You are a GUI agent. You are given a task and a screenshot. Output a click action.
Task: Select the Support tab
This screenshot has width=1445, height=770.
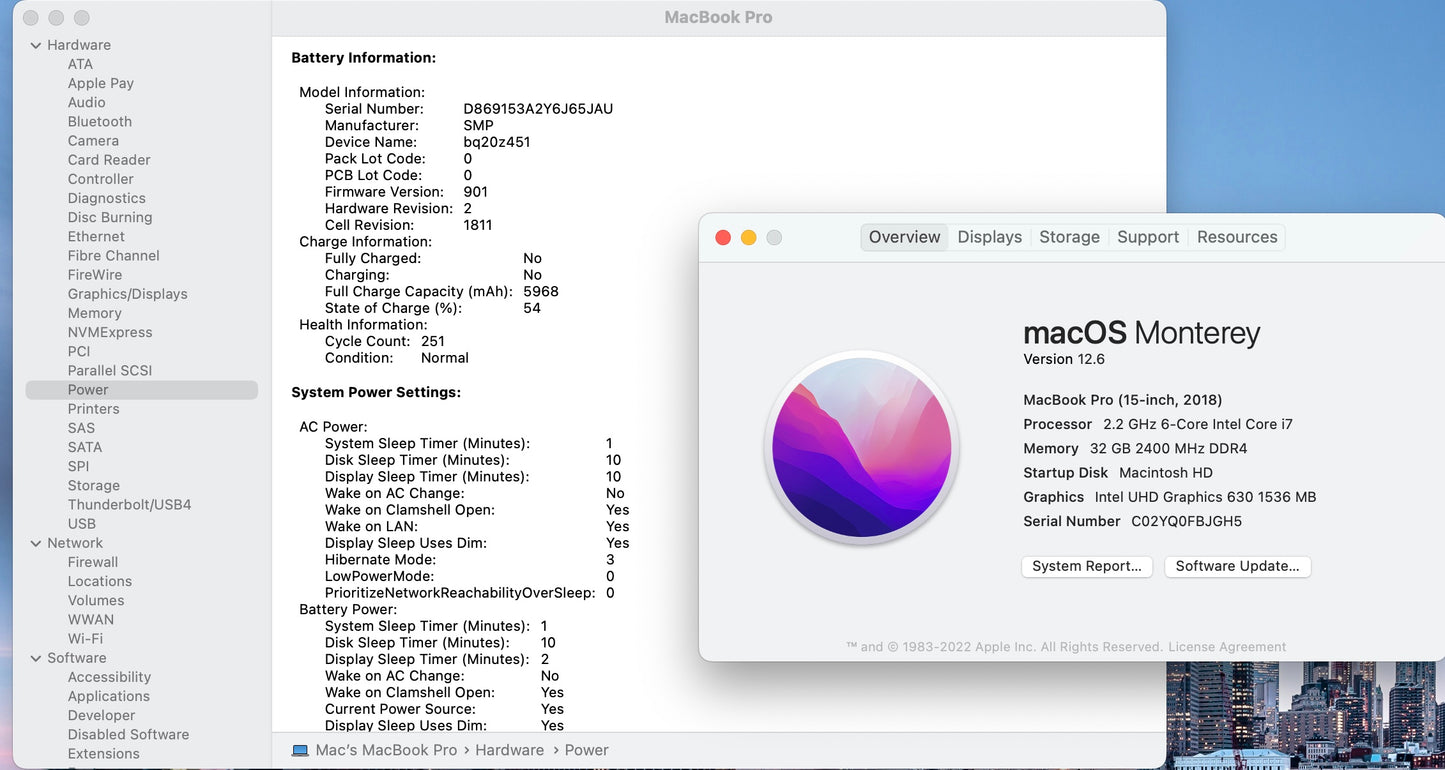[x=1147, y=237]
